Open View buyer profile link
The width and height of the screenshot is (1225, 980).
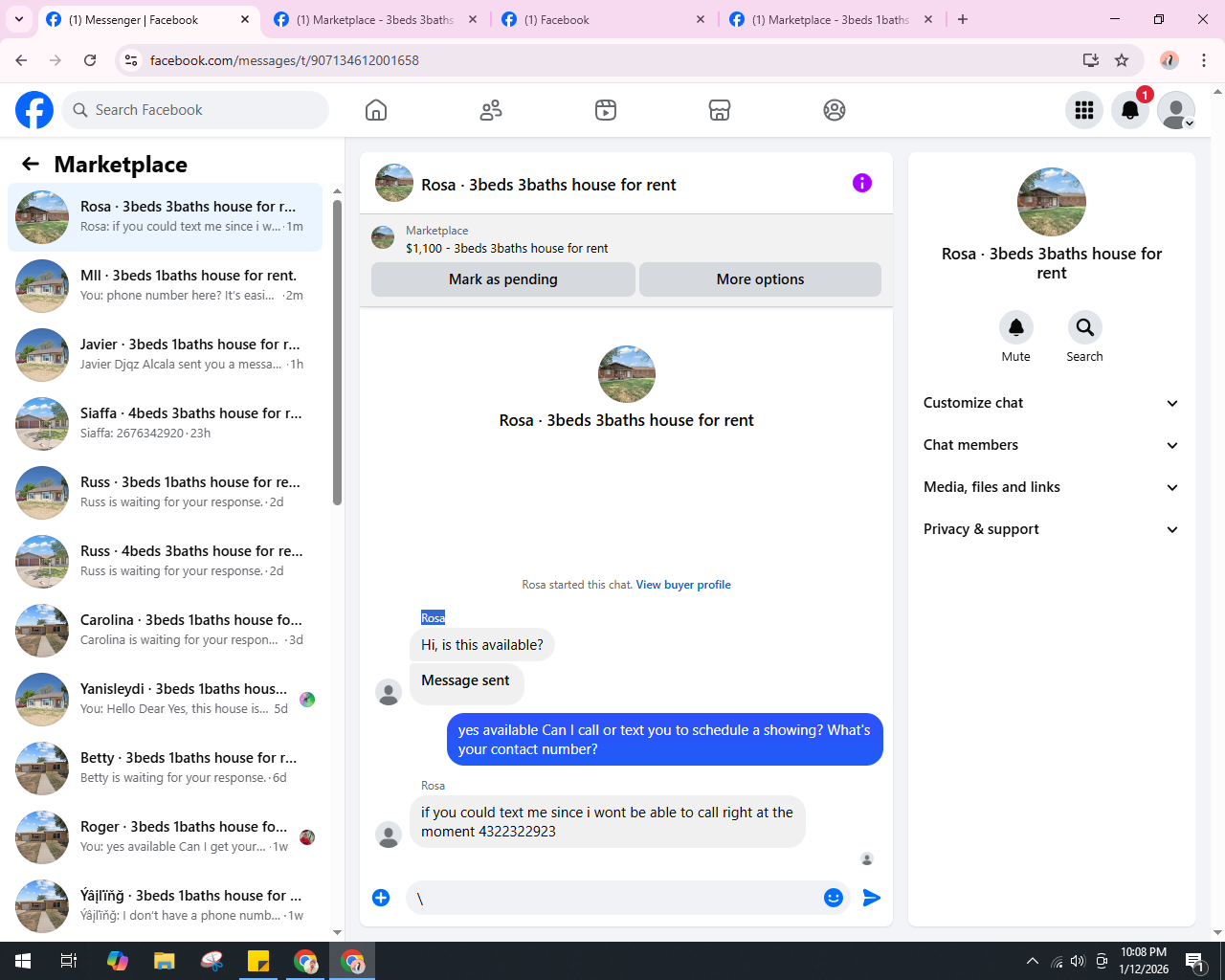pos(683,585)
